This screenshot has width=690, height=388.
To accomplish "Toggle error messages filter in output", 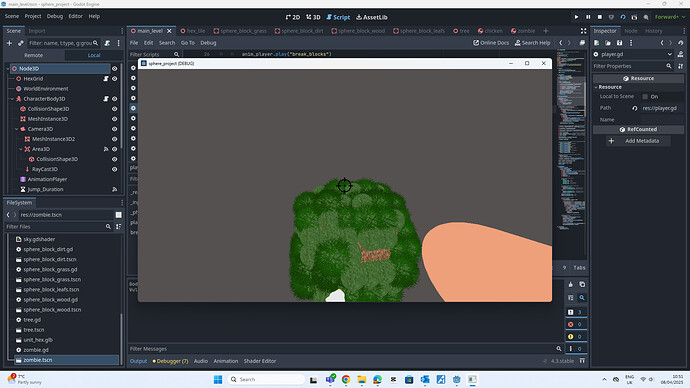I will [575, 325].
